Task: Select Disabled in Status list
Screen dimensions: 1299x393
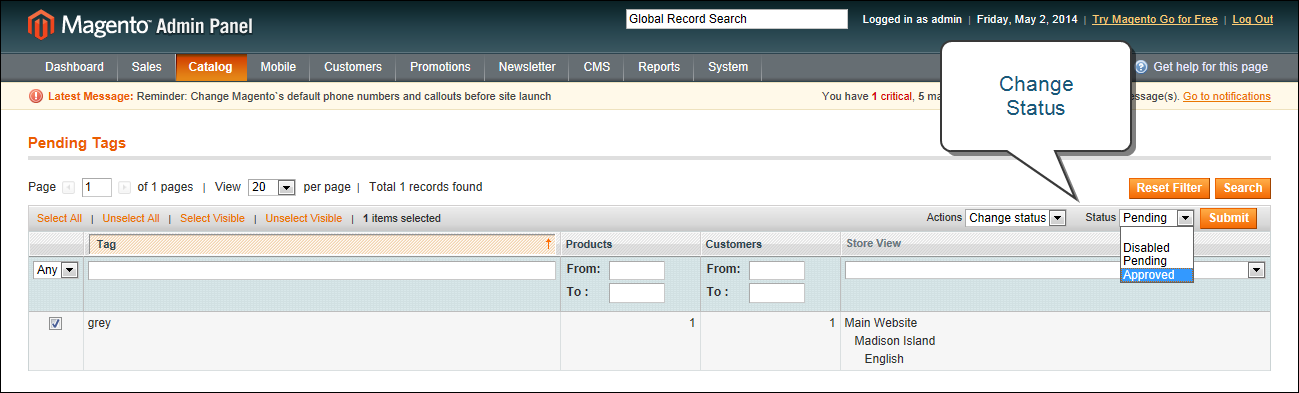Action: pos(1157,248)
